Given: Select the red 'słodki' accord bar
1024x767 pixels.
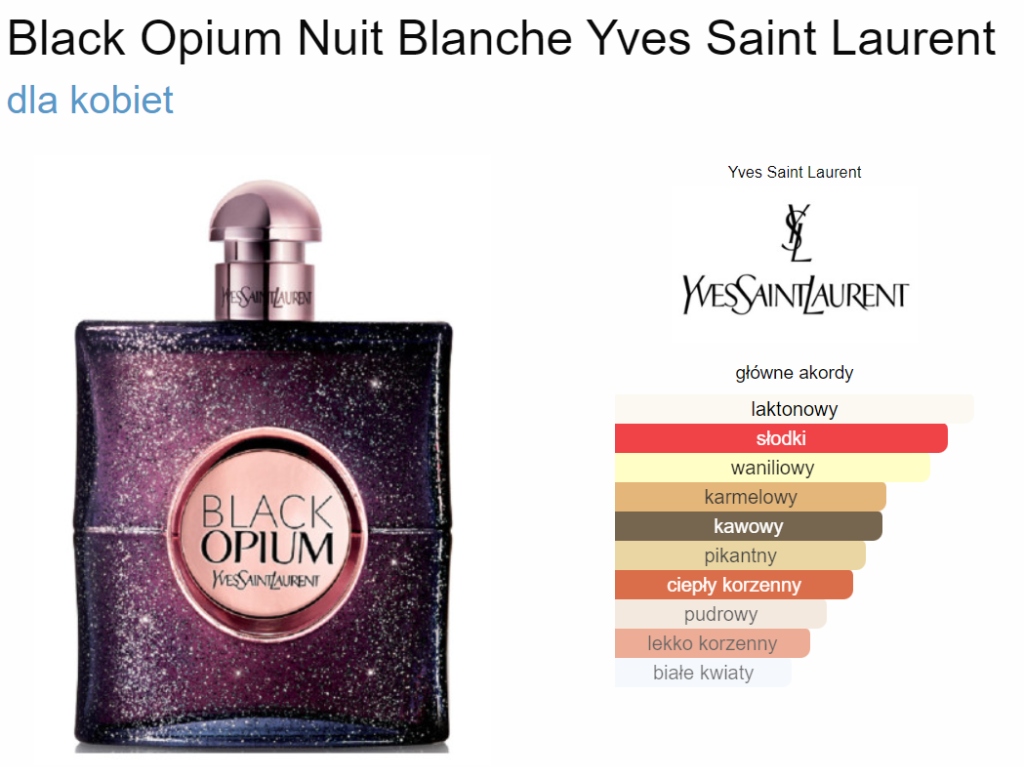Looking at the screenshot, I should coord(781,438).
